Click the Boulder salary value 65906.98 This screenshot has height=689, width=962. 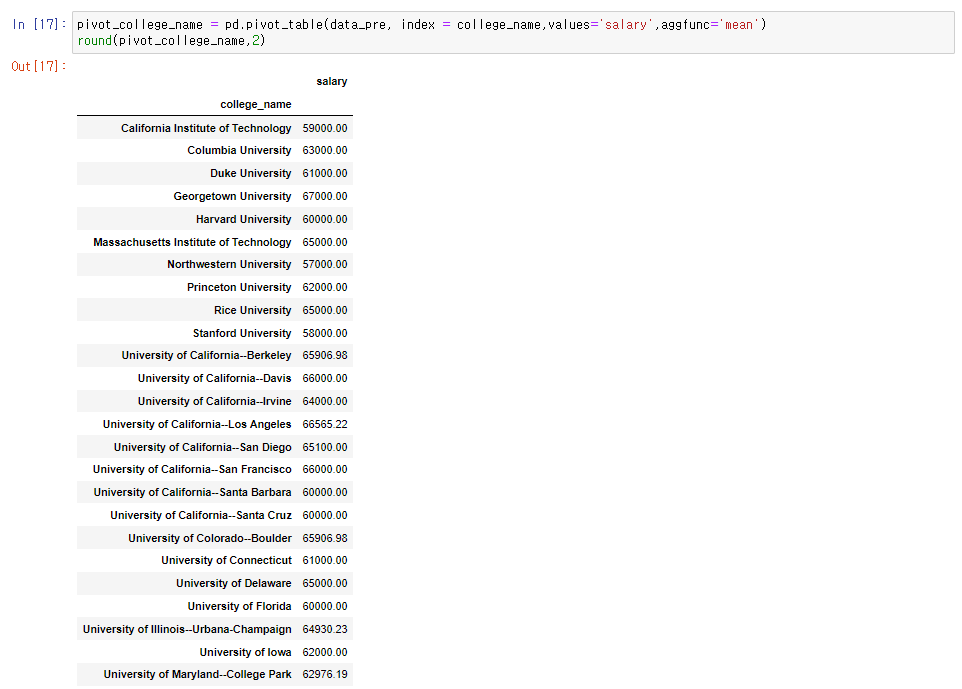point(325,538)
